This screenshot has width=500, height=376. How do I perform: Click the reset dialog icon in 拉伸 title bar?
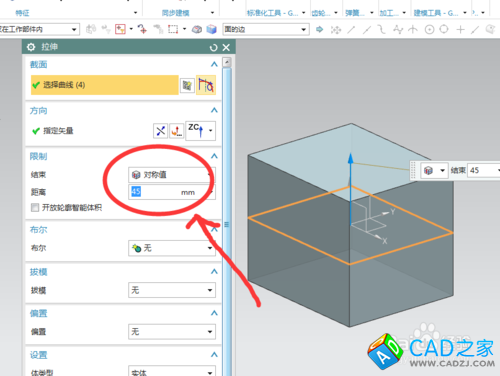click(x=213, y=48)
